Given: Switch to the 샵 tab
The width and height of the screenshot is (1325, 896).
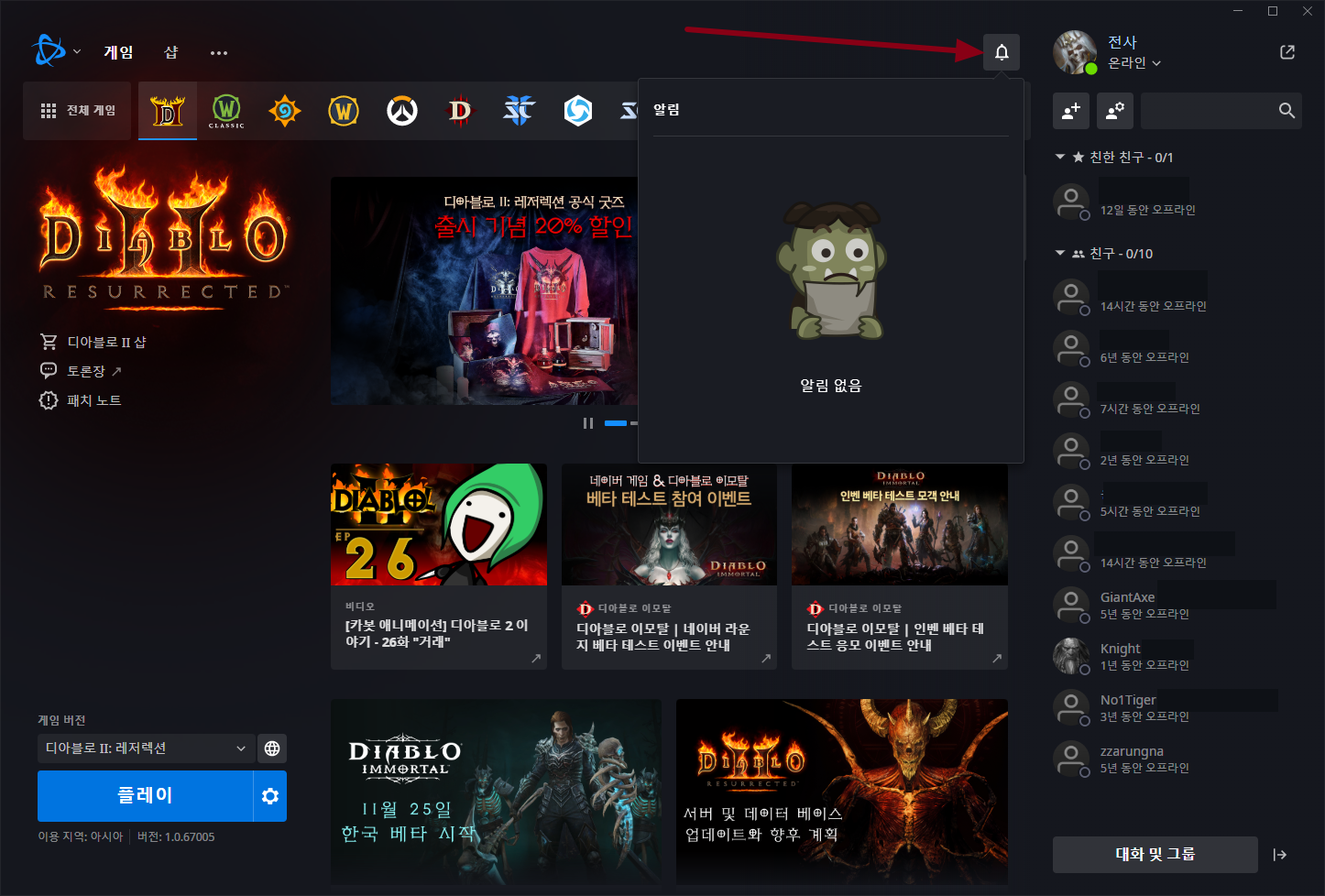Looking at the screenshot, I should (171, 52).
